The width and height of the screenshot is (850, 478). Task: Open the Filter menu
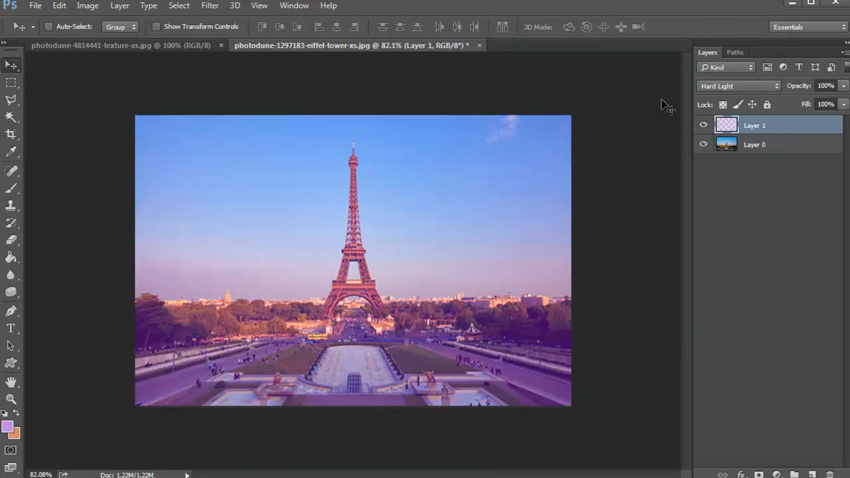coord(209,6)
